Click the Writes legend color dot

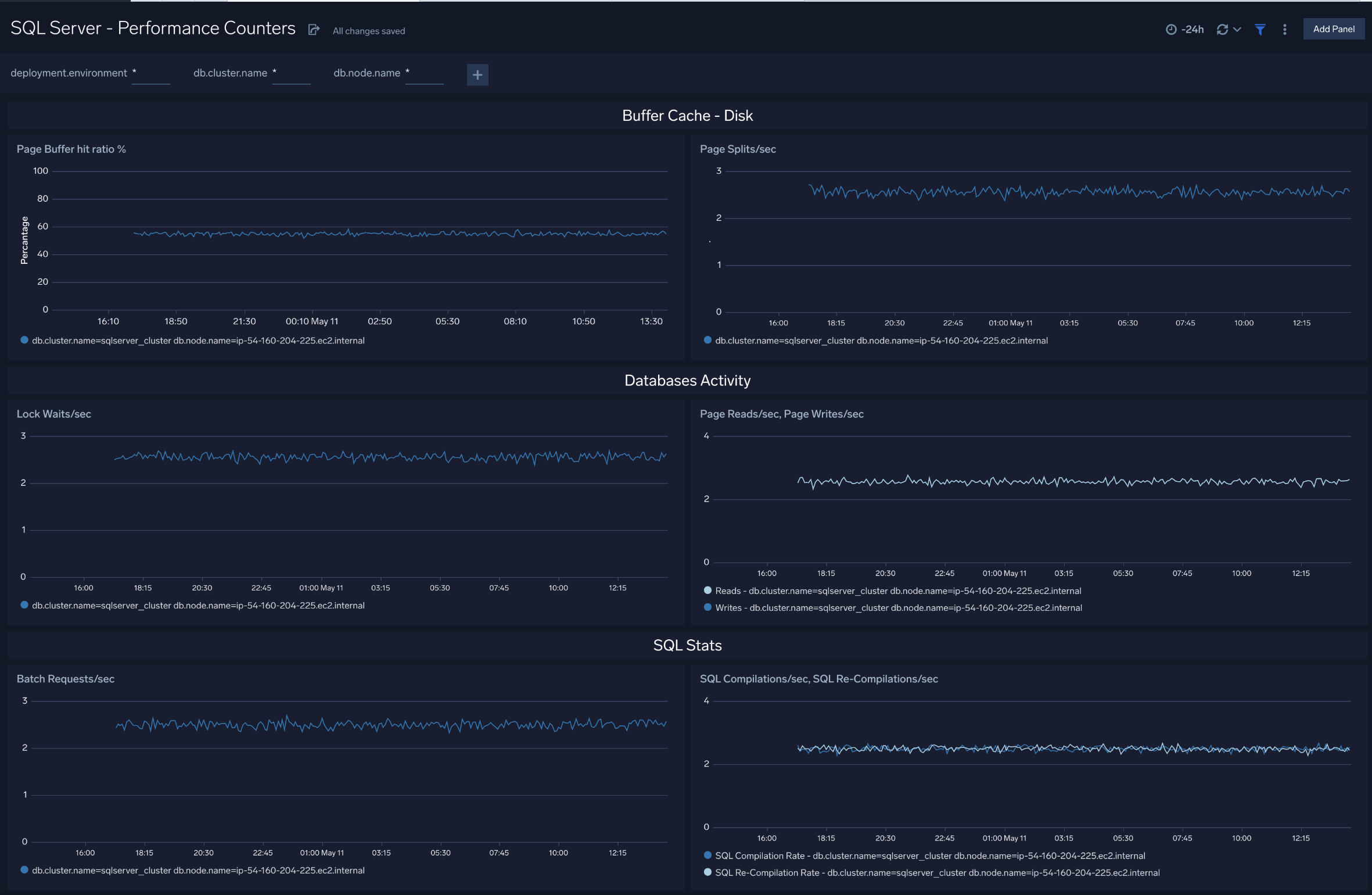pyautogui.click(x=707, y=607)
